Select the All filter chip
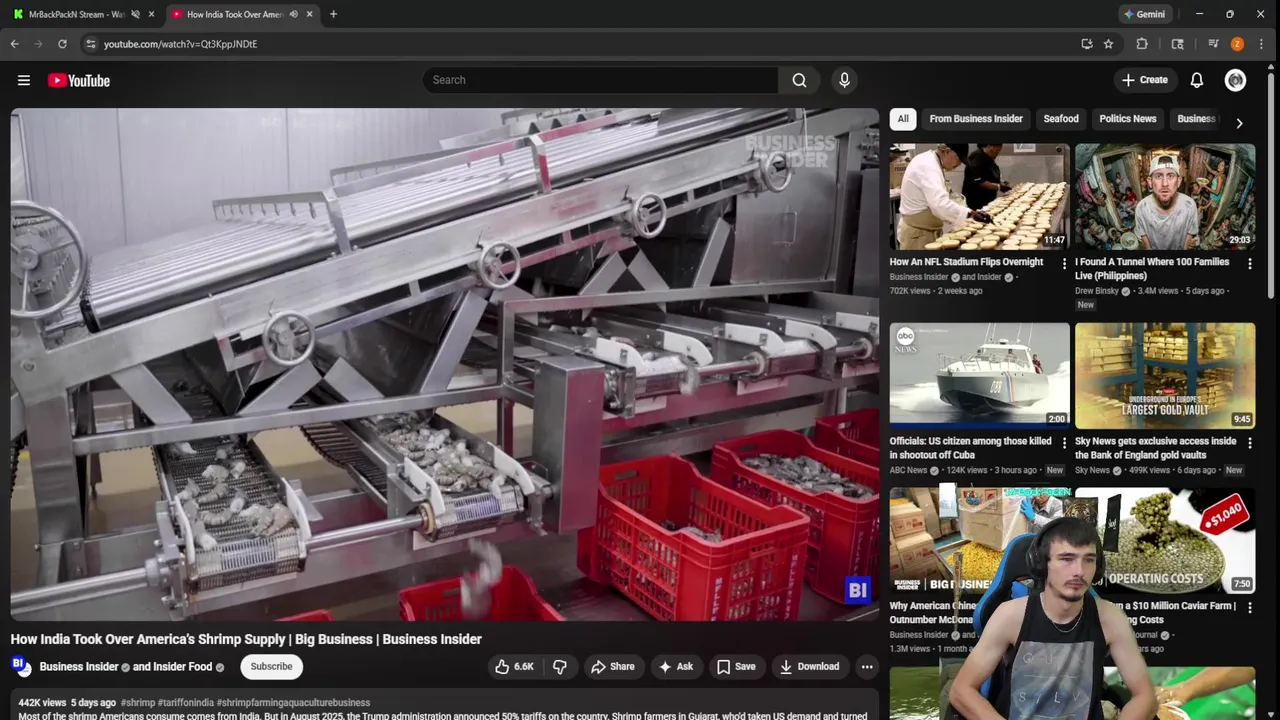Image resolution: width=1280 pixels, height=720 pixels. click(903, 119)
